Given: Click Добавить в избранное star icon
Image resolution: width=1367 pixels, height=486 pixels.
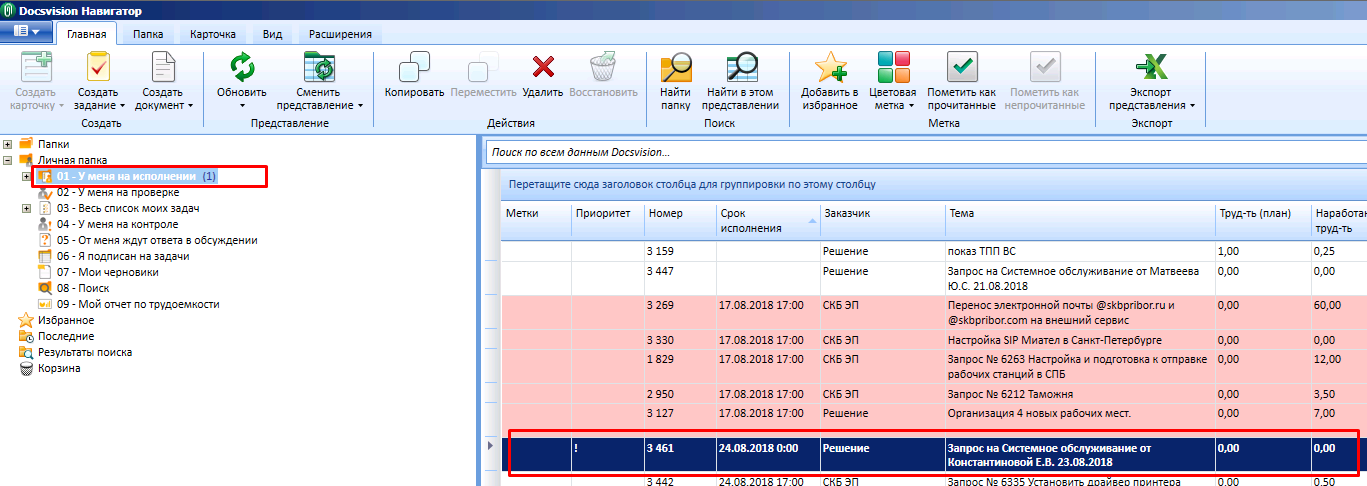Looking at the screenshot, I should tap(830, 68).
